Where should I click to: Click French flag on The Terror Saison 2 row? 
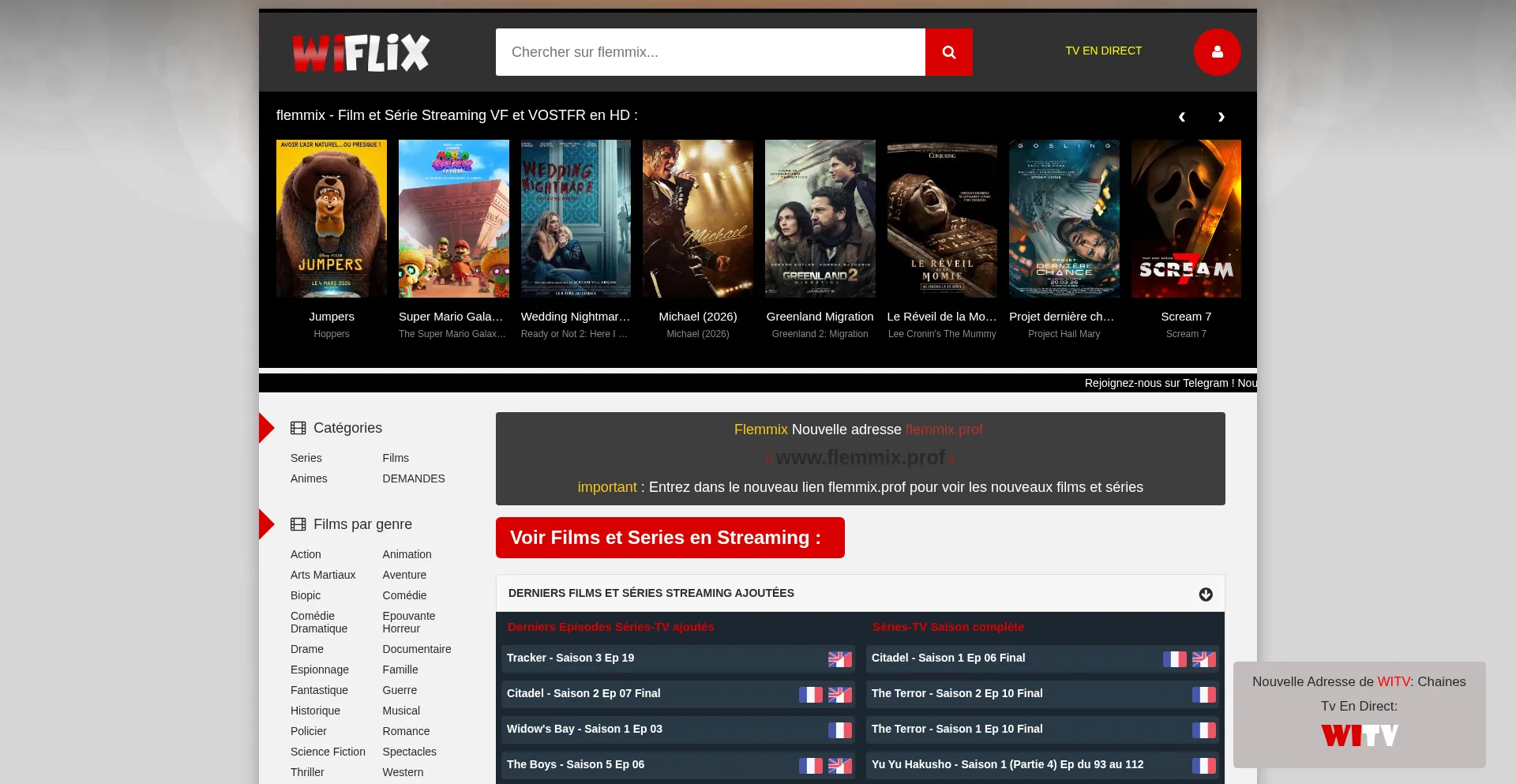[x=1204, y=695]
